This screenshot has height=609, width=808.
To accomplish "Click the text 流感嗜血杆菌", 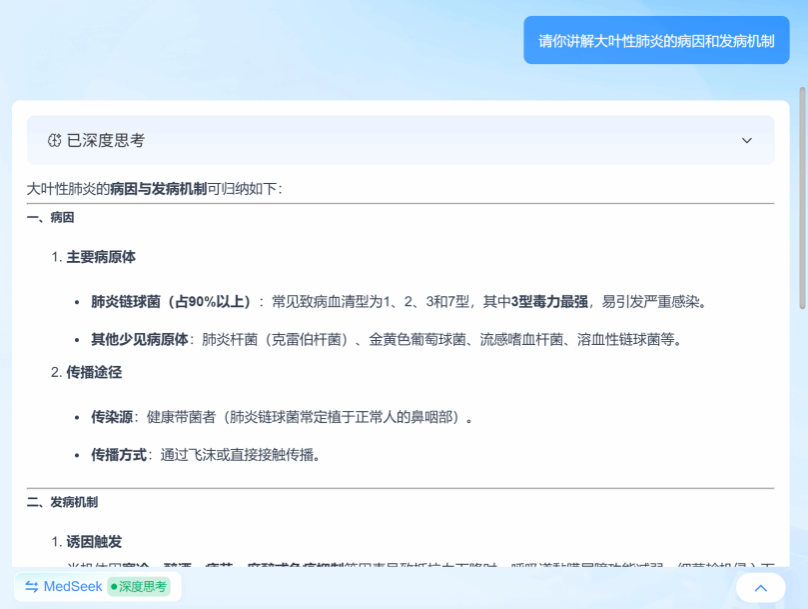I will [521, 340].
